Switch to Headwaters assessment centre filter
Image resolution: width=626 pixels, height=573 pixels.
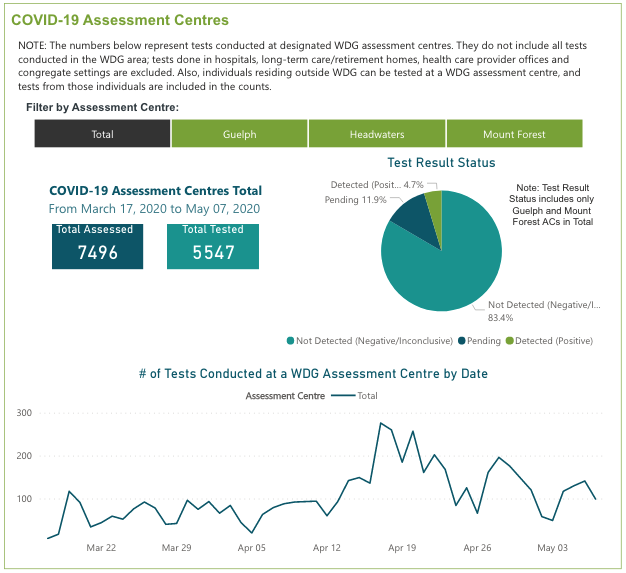tap(376, 134)
